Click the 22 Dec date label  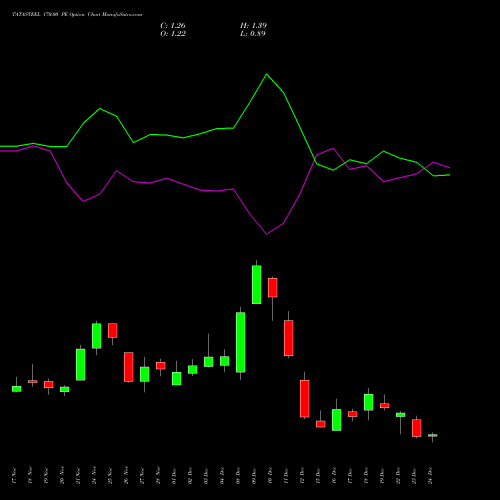398,476
